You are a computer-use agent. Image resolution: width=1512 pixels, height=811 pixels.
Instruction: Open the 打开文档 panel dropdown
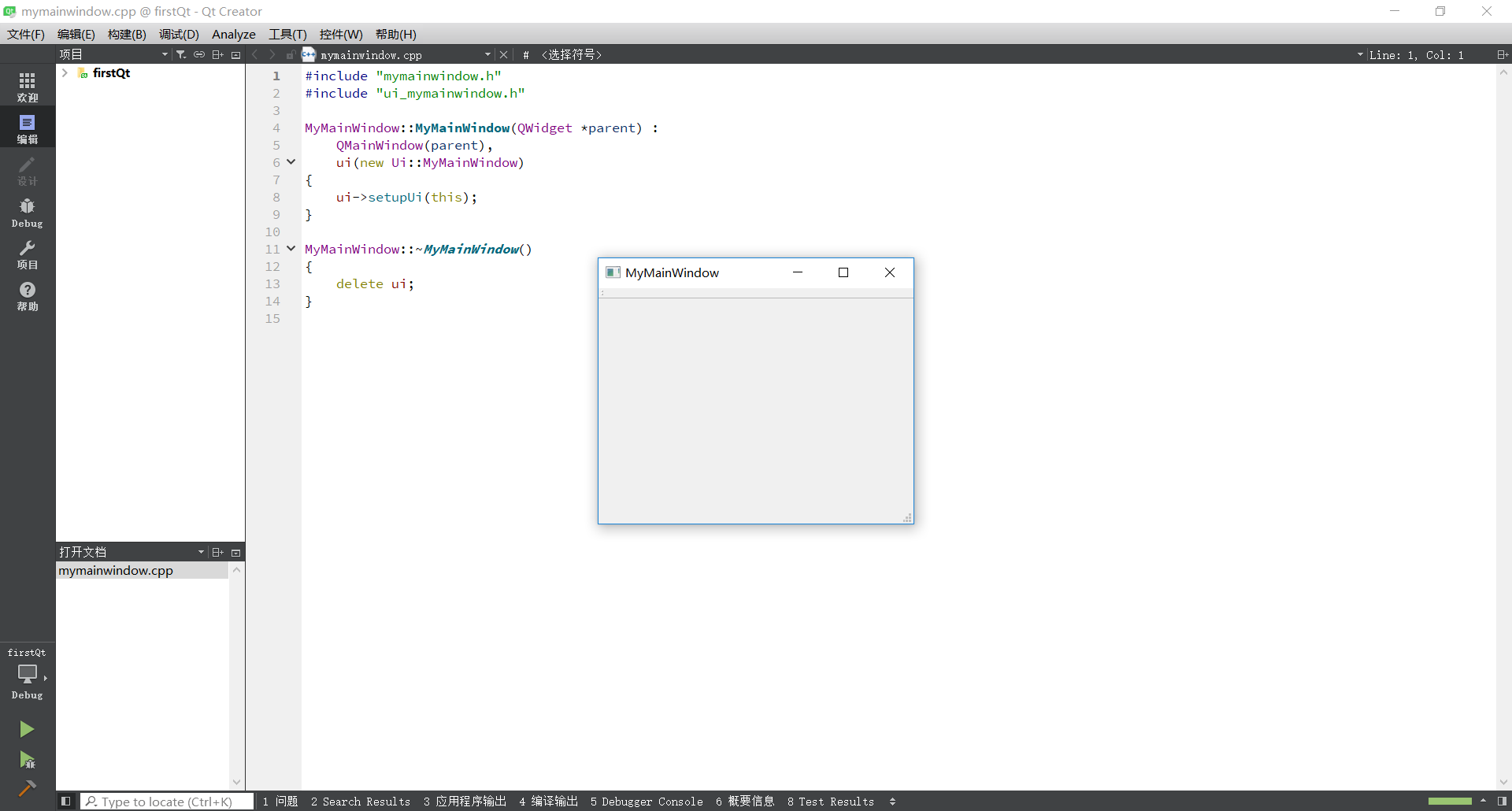point(201,552)
